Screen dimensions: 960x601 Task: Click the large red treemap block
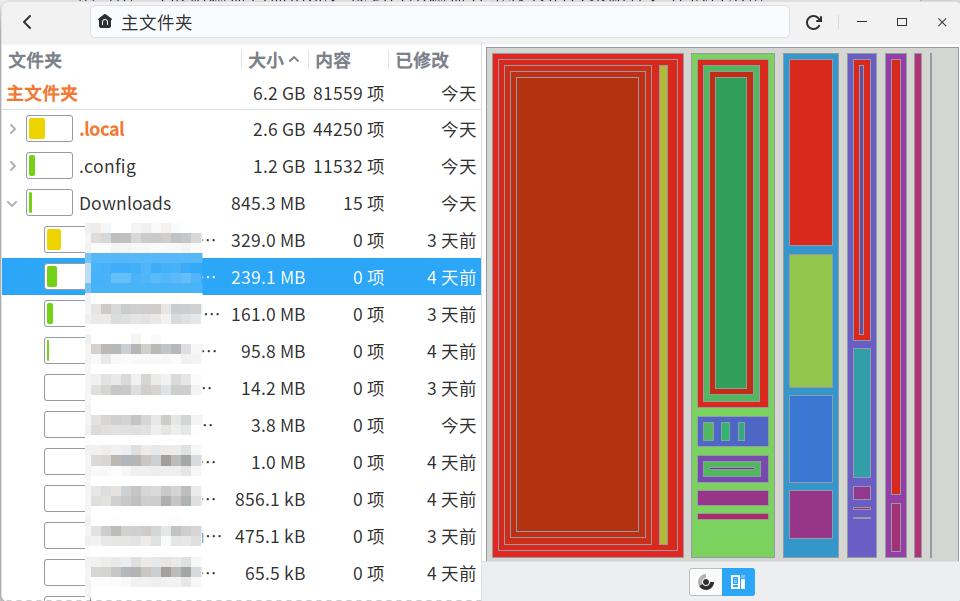point(577,305)
